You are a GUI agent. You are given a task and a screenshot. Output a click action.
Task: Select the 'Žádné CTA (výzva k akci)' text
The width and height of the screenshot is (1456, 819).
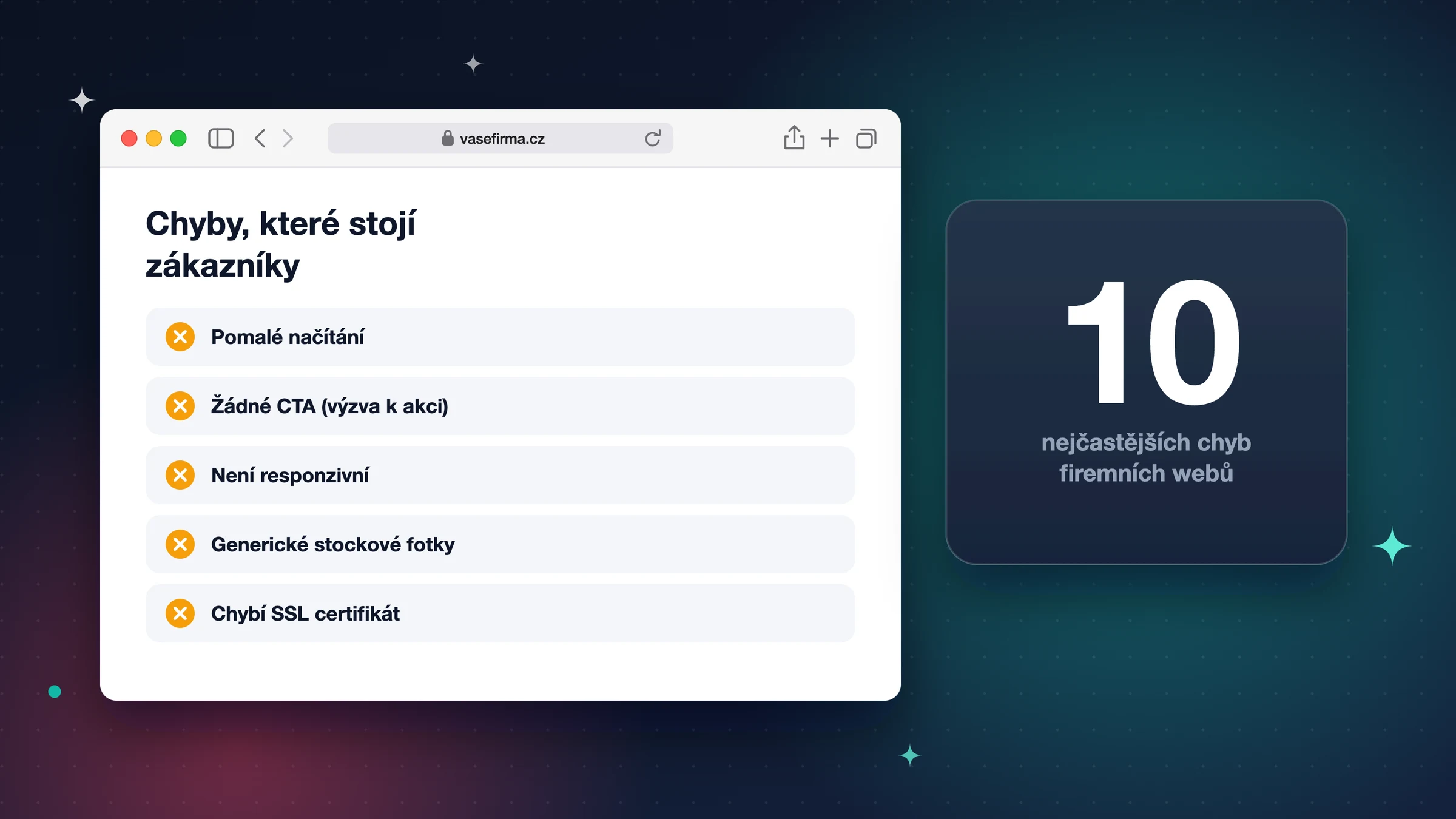click(x=329, y=406)
